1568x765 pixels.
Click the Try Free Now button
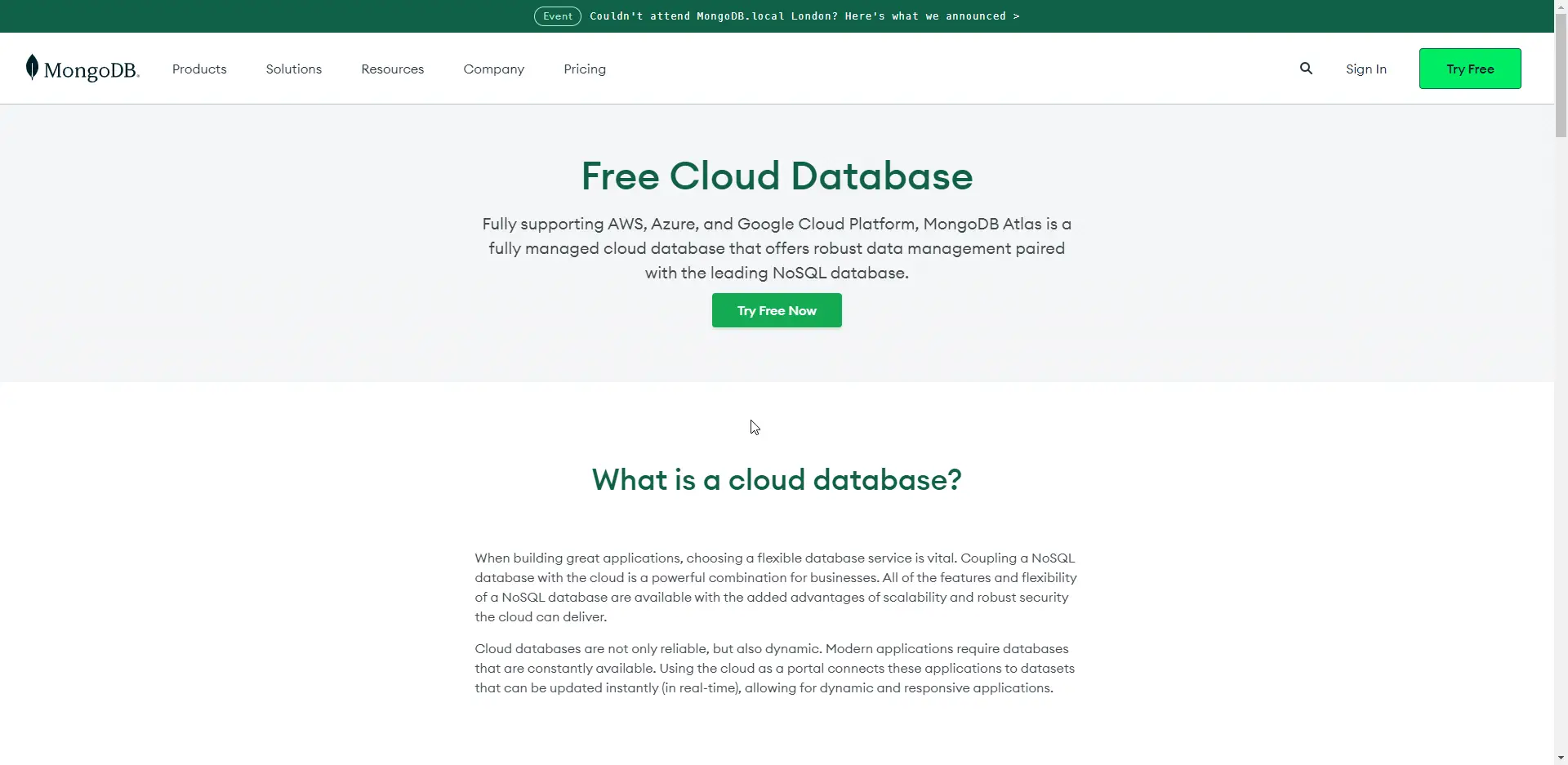(x=777, y=310)
